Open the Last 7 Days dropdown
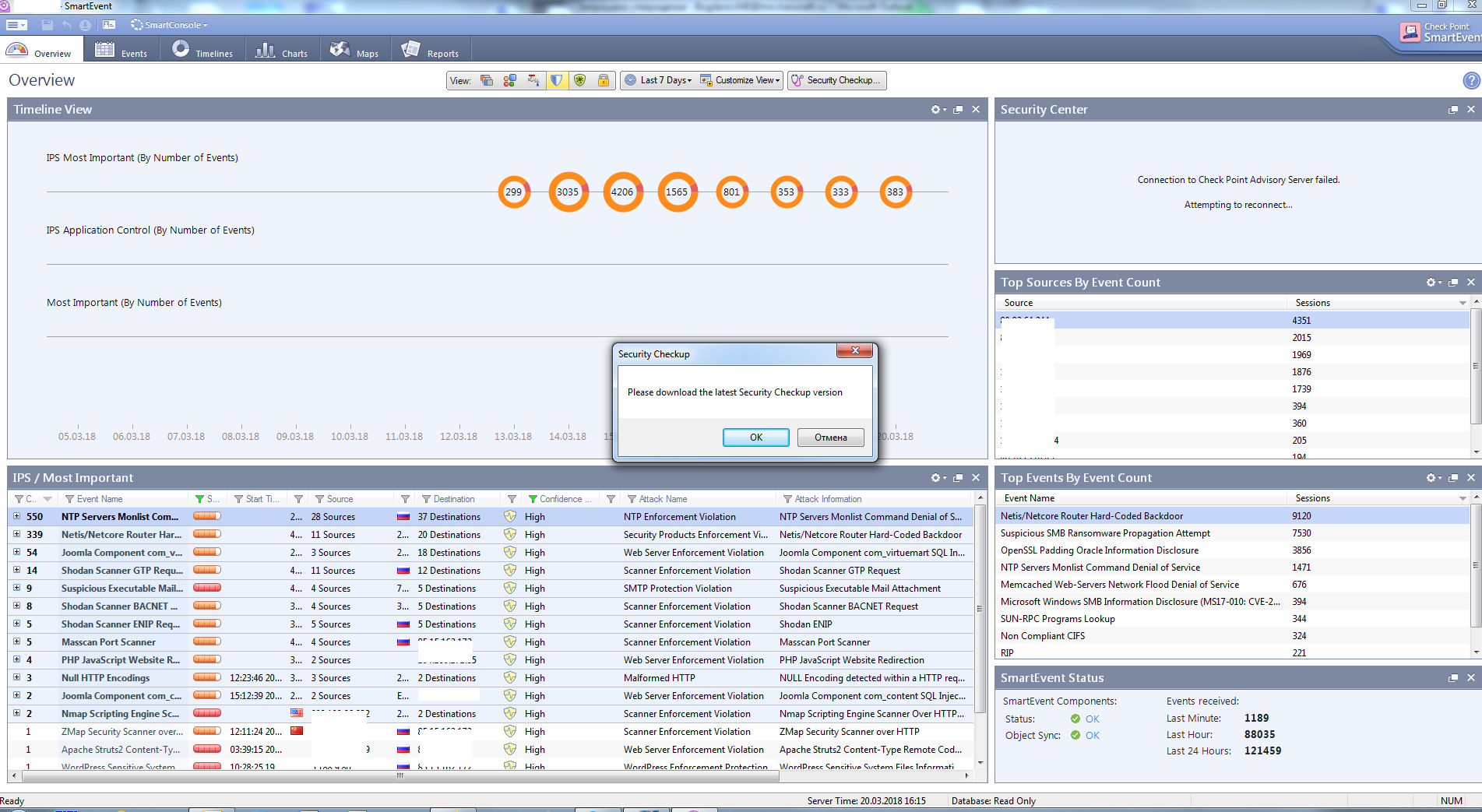This screenshot has width=1482, height=812. click(x=658, y=80)
